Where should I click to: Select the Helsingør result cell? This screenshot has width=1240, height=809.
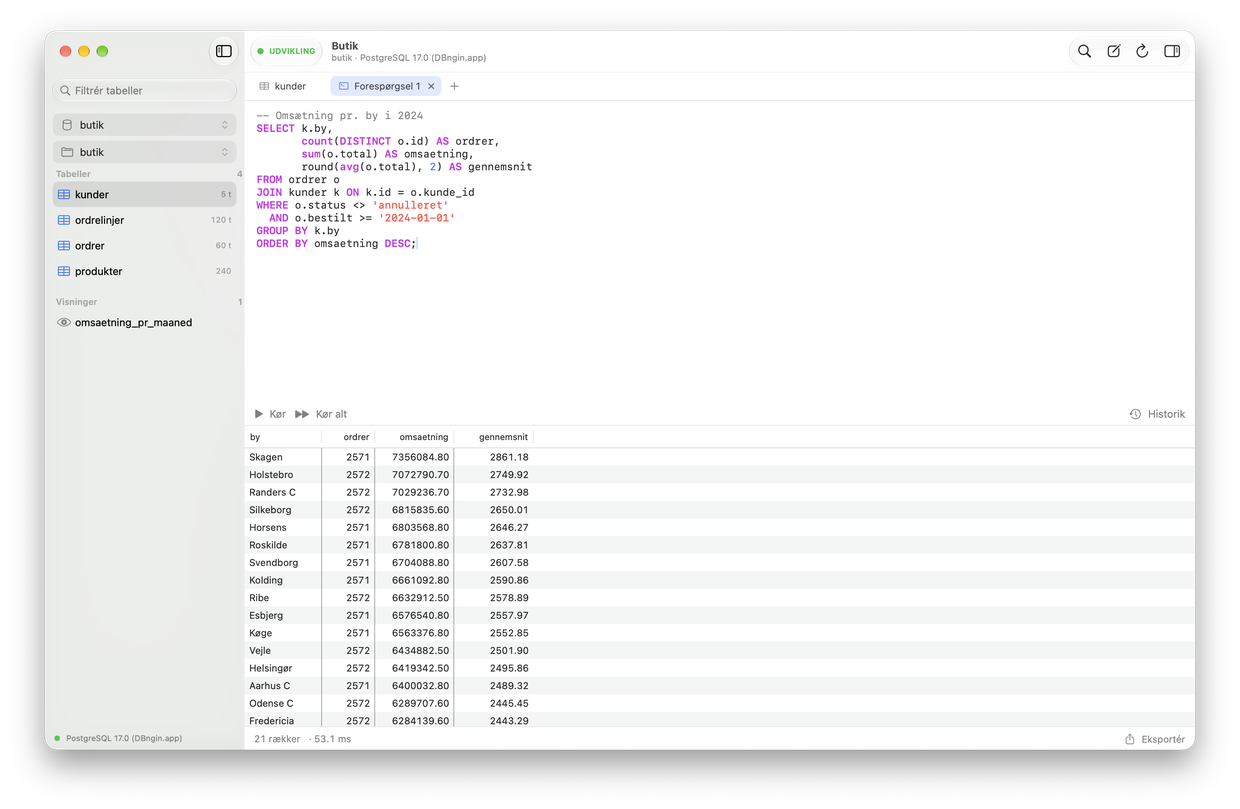(x=283, y=668)
